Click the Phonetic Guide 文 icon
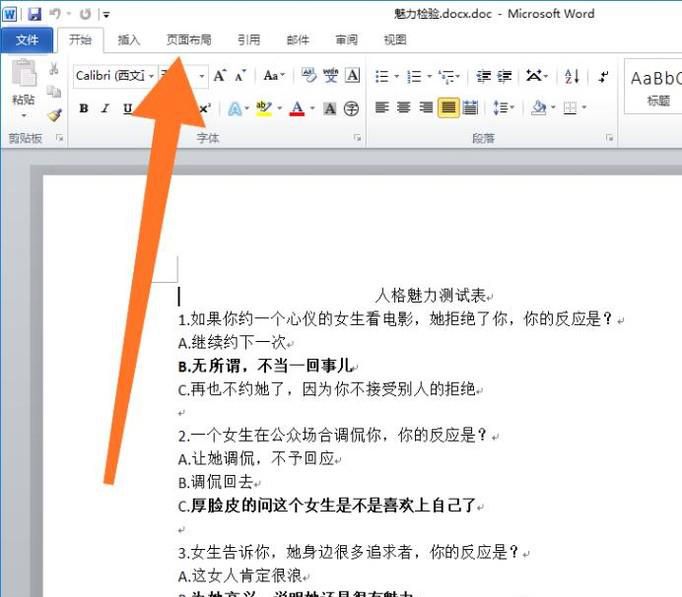The image size is (682, 597). [x=331, y=76]
